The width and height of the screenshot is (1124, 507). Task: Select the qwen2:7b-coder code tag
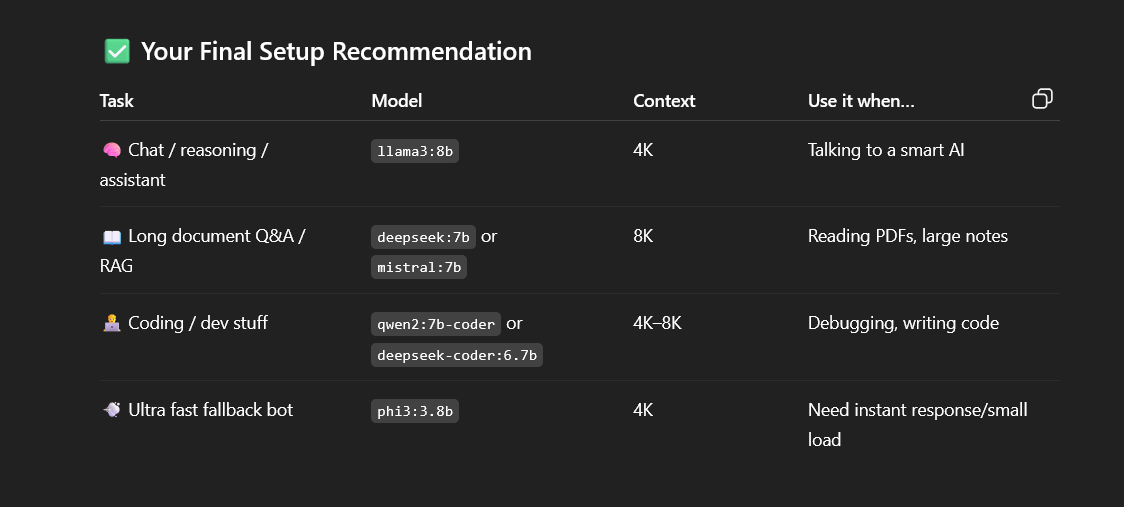(x=436, y=324)
